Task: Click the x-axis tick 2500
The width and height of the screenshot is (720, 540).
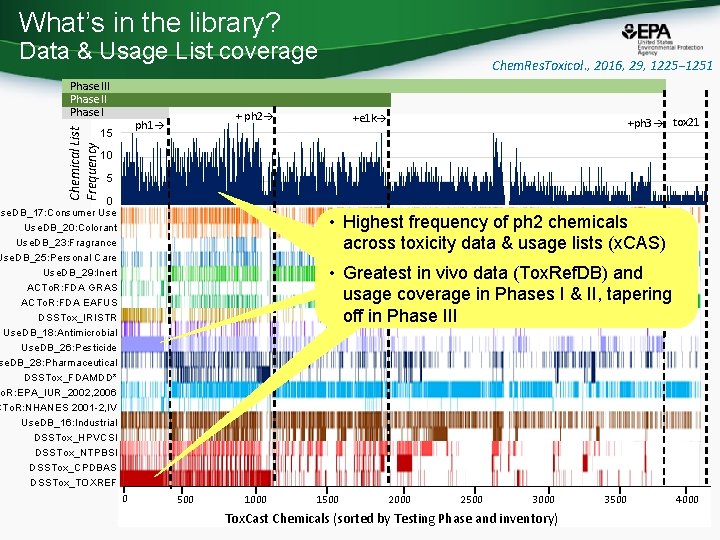Action: tap(471, 500)
